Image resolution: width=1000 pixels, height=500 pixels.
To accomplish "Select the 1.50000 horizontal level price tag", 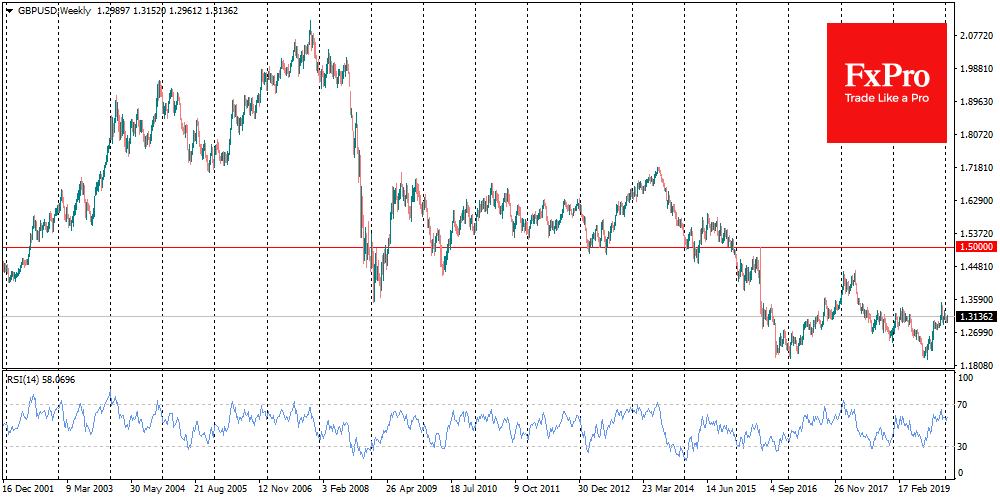I will [x=976, y=246].
